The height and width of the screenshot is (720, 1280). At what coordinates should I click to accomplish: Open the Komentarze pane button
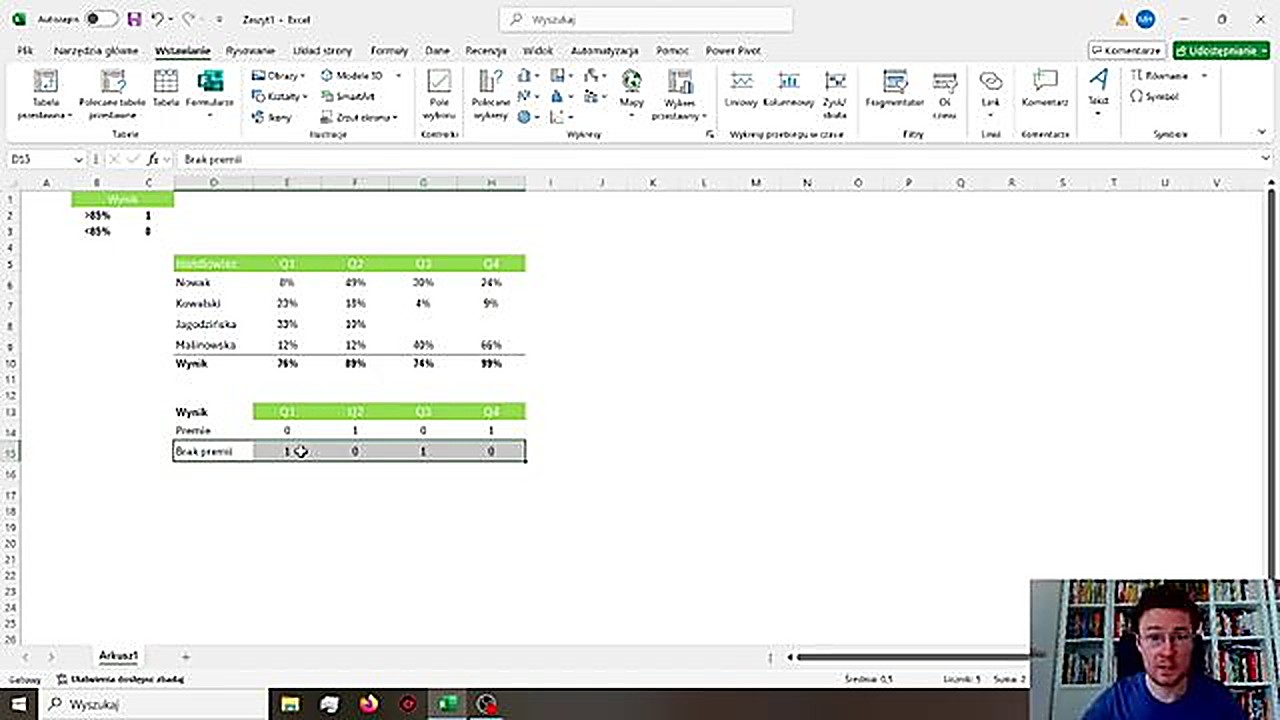[1127, 50]
